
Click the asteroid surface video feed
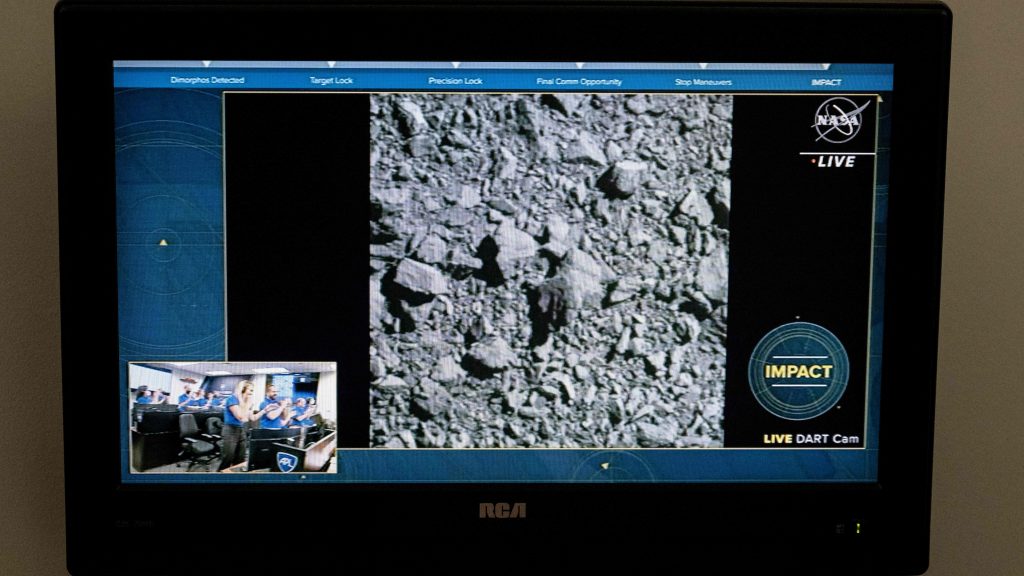coord(550,270)
